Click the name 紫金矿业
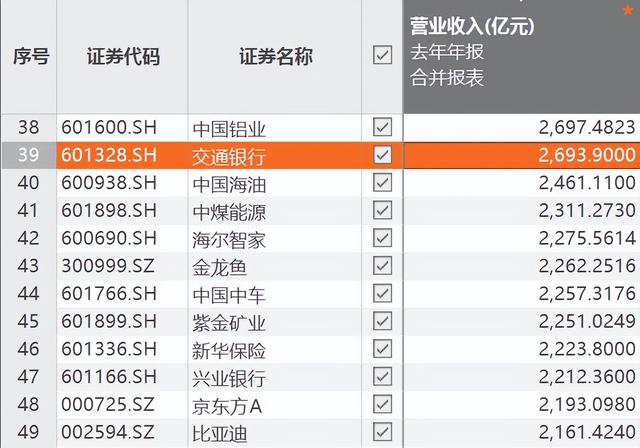 [229, 324]
